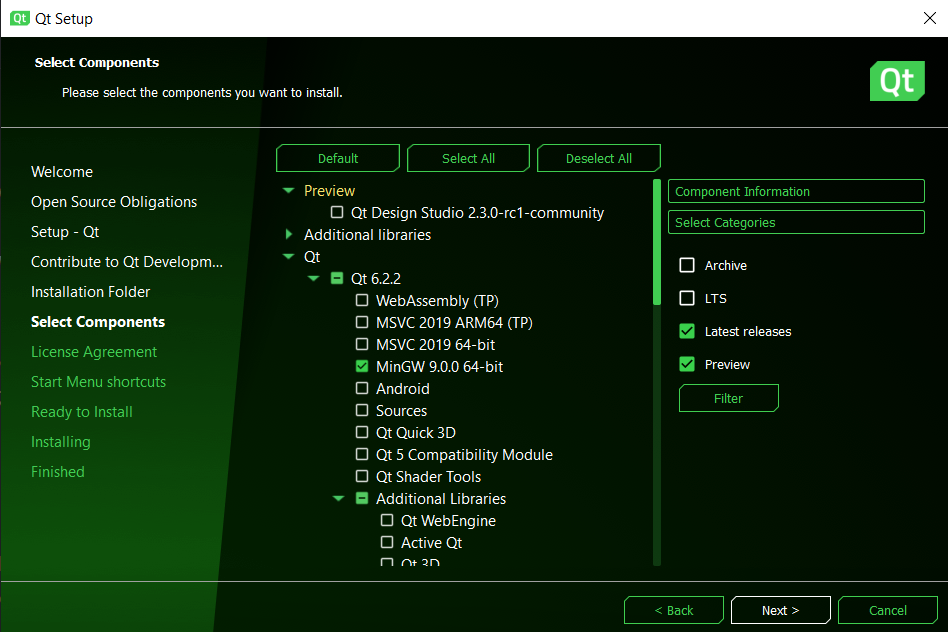Toggle Additional Libraries partial checkbox under Qt 6.2.2
Screen dimensions: 948x632
362,498
